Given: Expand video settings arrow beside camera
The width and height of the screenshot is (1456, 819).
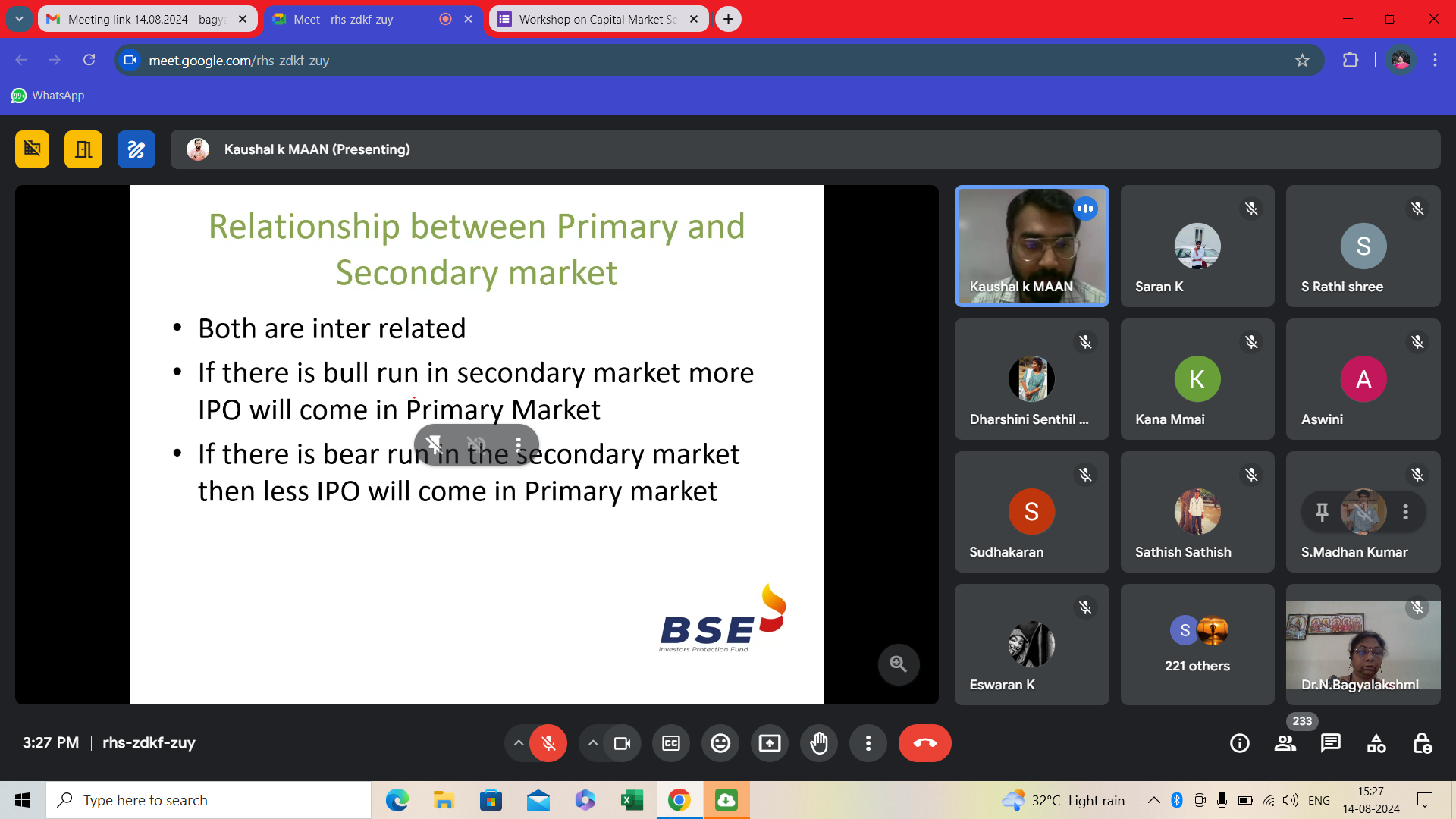Looking at the screenshot, I should coord(593,743).
